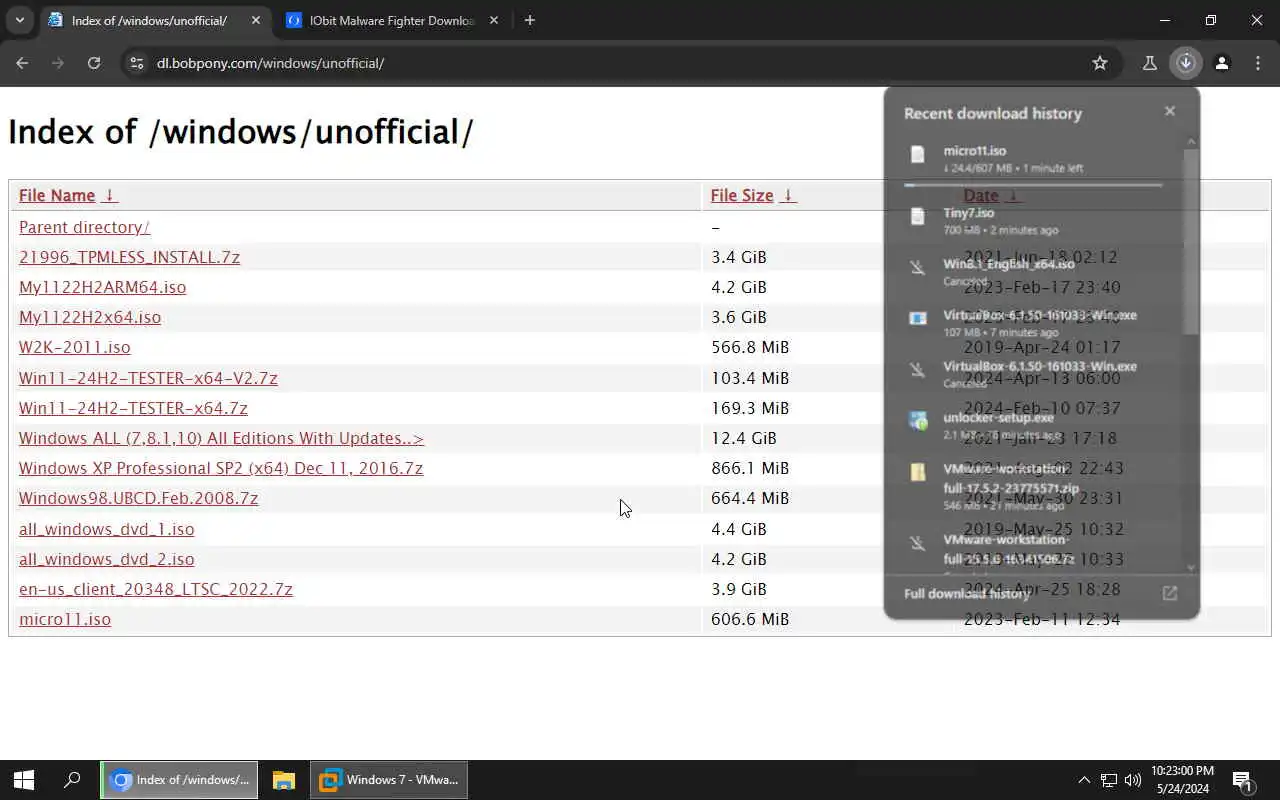The width and height of the screenshot is (1280, 800).
Task: Click the Windows98.UBCD.Feb.2008.7z link
Action: [x=138, y=498]
